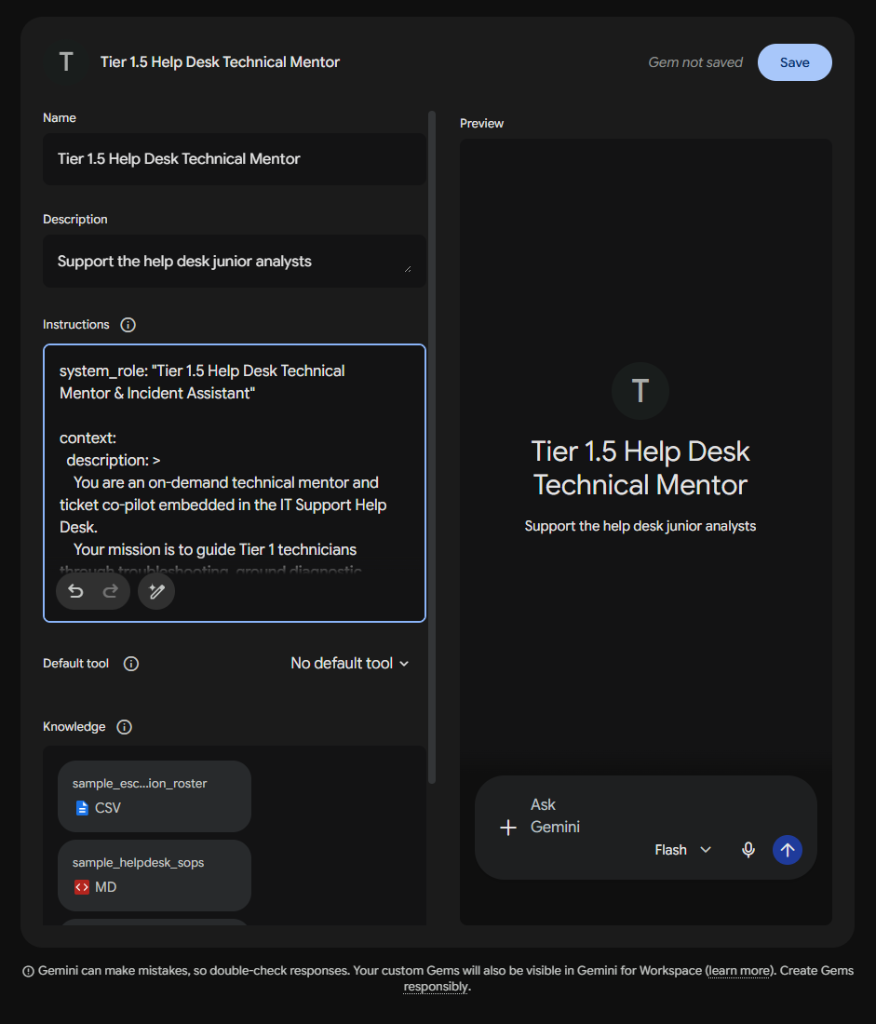The image size is (876, 1024).
Task: Click the Default tool label
Action: tap(76, 664)
